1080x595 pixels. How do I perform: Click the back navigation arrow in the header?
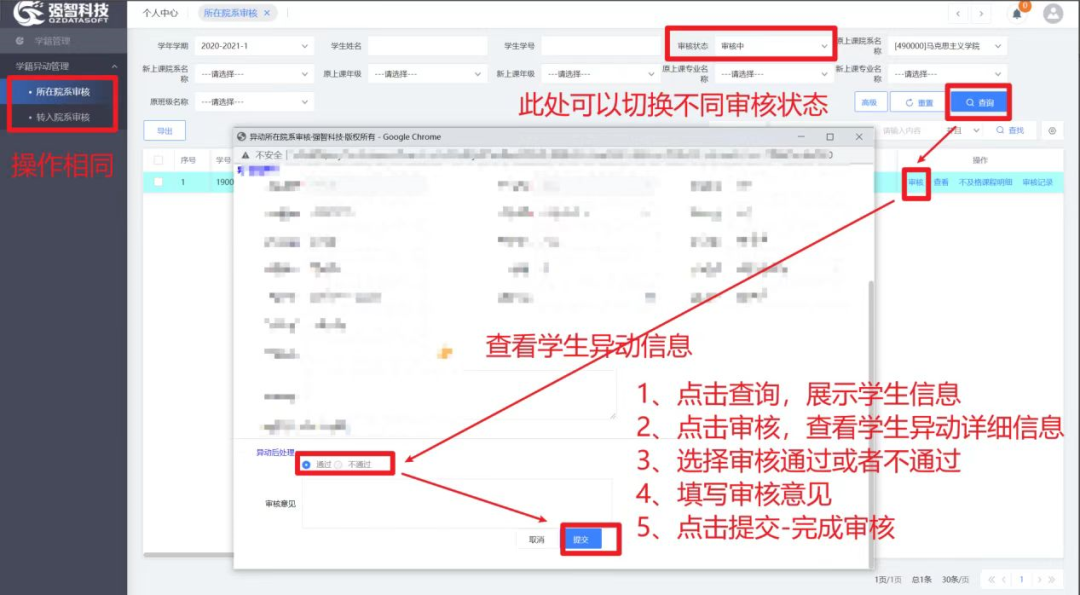pos(957,13)
